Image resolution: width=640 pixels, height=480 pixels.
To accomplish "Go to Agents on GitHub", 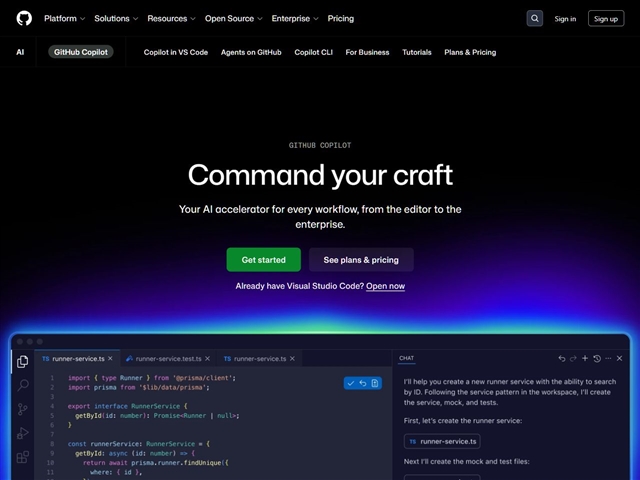I will click(251, 52).
